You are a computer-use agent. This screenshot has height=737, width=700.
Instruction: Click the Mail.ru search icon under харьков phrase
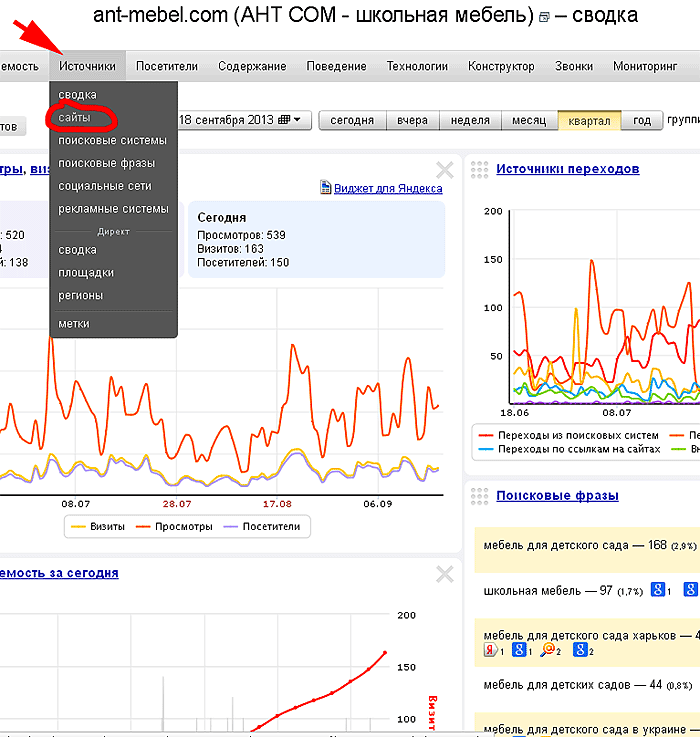coord(548,650)
